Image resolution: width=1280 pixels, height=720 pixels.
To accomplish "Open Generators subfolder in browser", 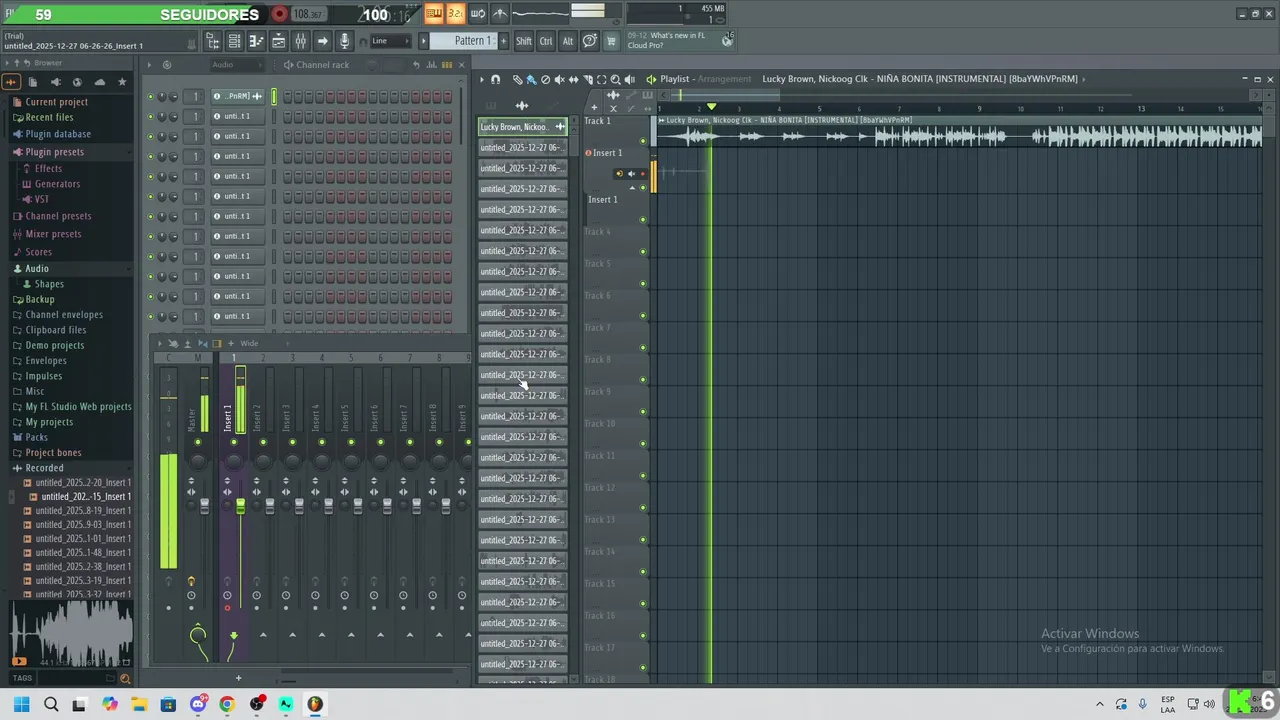I will pos(57,184).
